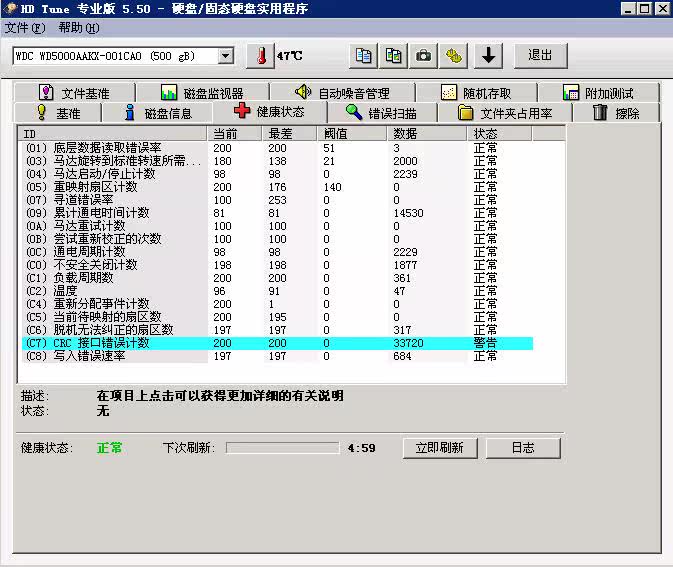Image resolution: width=673 pixels, height=567 pixels.
Task: Expand the WDC WD5000AAKX drive dropdown
Action: coord(225,56)
